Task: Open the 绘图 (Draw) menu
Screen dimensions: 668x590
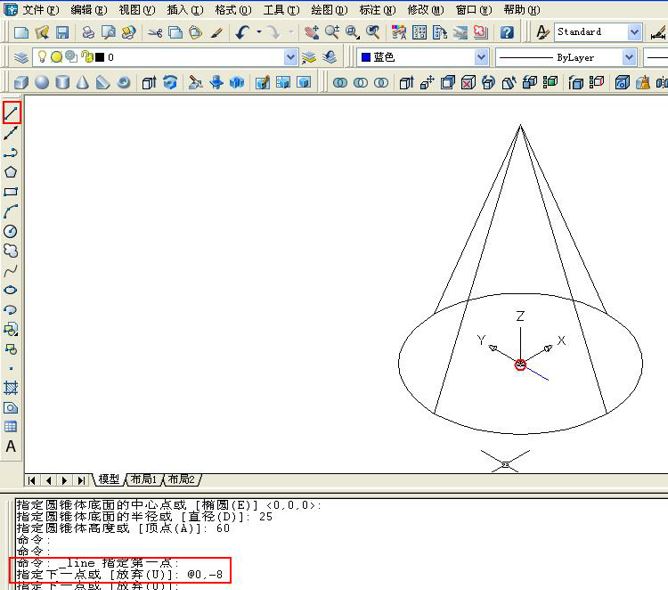Action: click(329, 10)
